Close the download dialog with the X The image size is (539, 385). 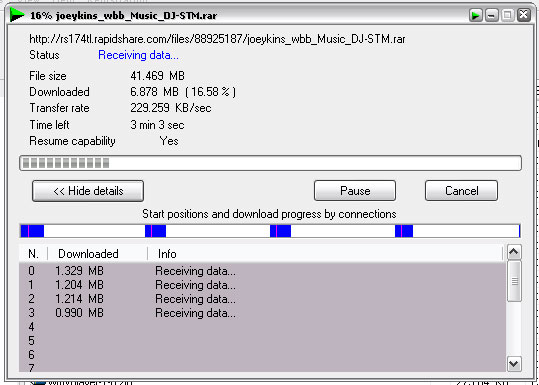[x=524, y=15]
